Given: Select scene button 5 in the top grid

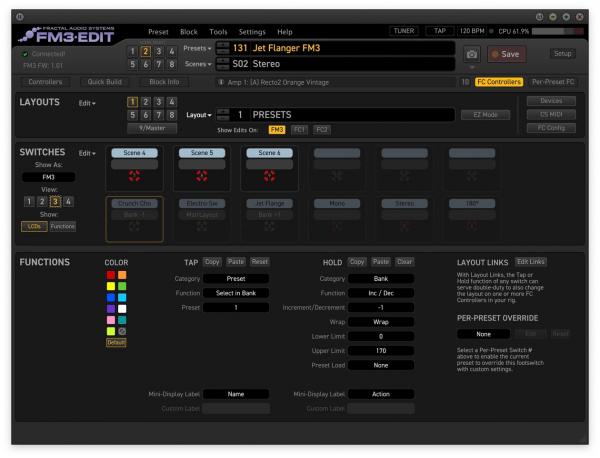Looking at the screenshot, I should [x=132, y=64].
